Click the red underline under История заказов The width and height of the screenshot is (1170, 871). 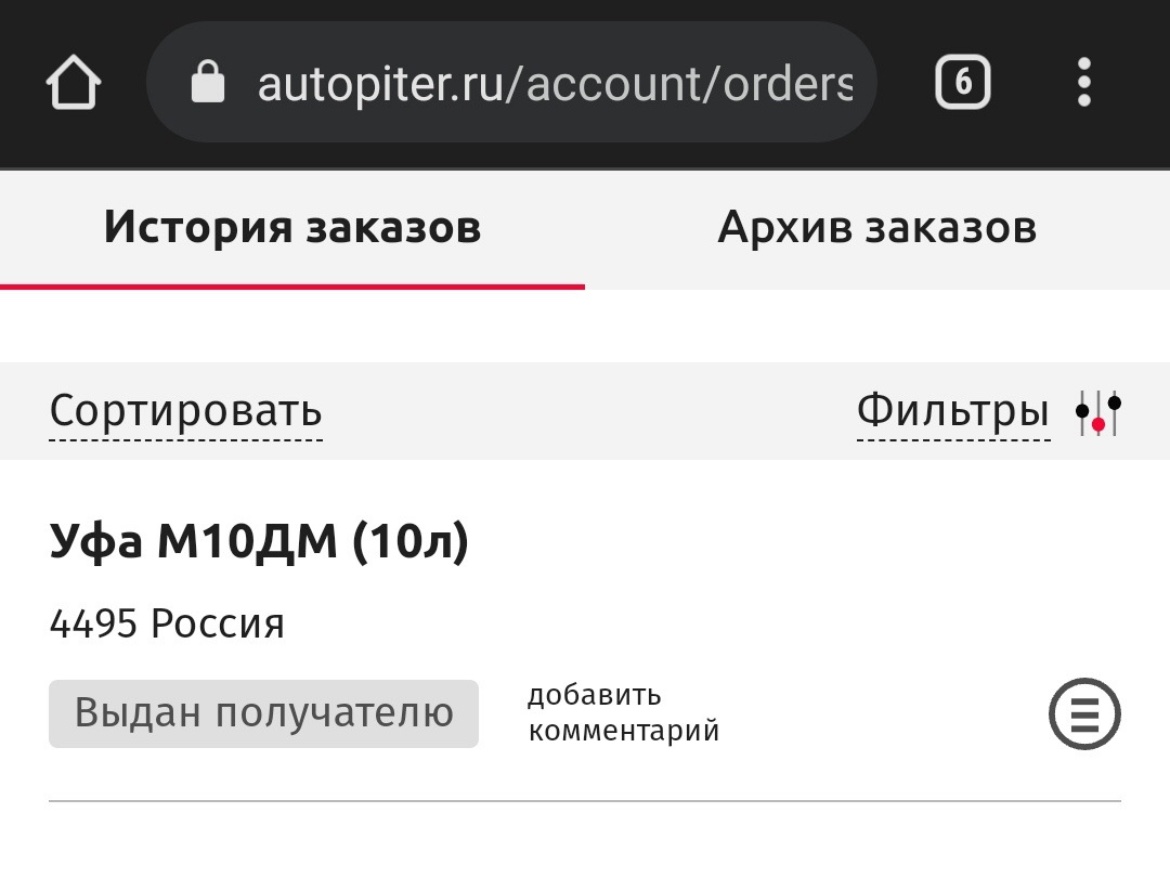(292, 287)
